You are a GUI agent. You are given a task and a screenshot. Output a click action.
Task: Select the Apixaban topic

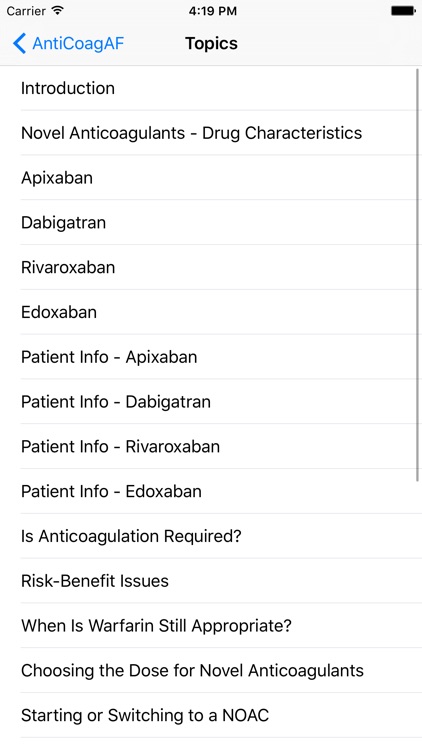(211, 178)
